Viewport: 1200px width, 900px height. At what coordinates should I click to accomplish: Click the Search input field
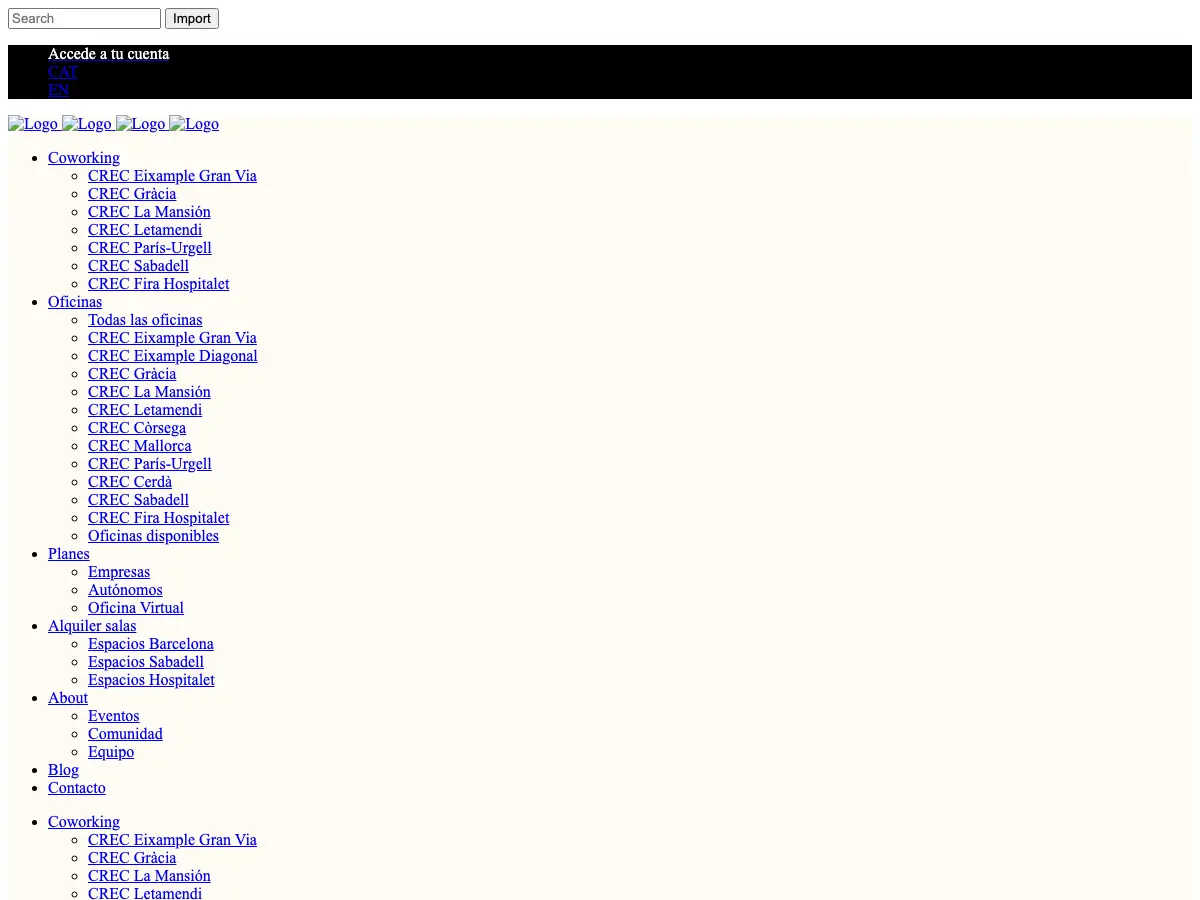click(x=84, y=19)
